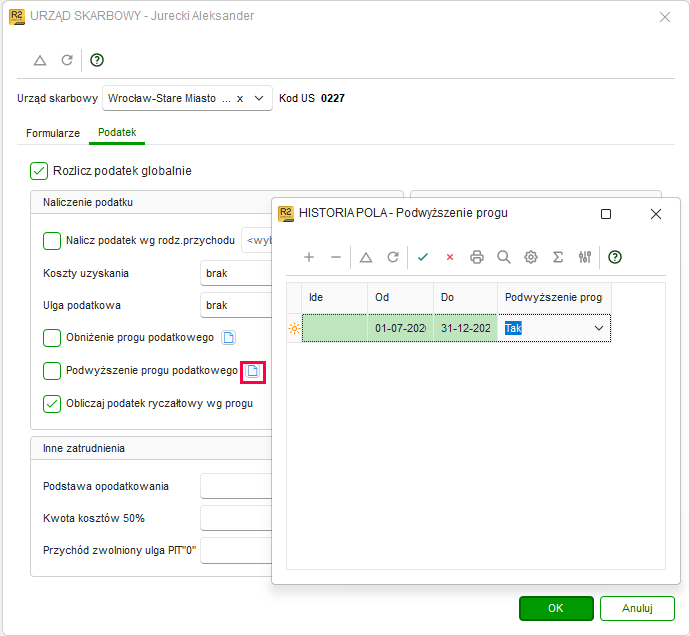Click the Kwota kosztów 50% input field
The width and height of the screenshot is (690, 636).
[x=236, y=518]
